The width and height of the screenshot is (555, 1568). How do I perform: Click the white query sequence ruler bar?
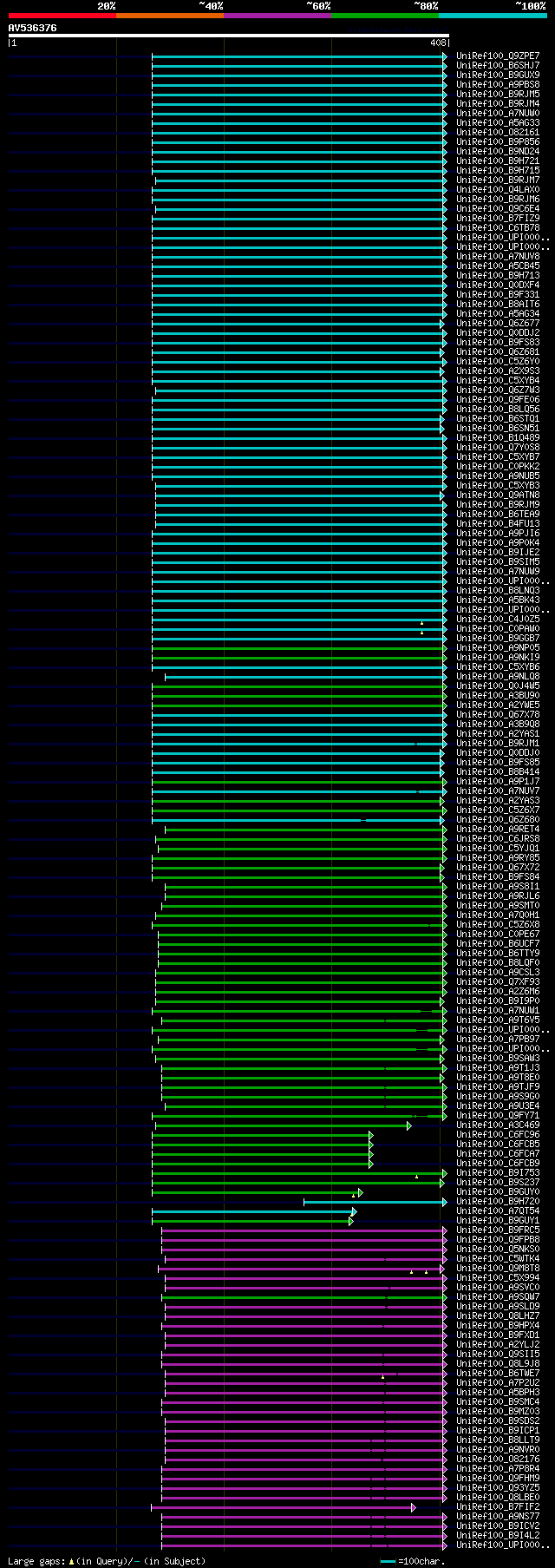point(229,36)
